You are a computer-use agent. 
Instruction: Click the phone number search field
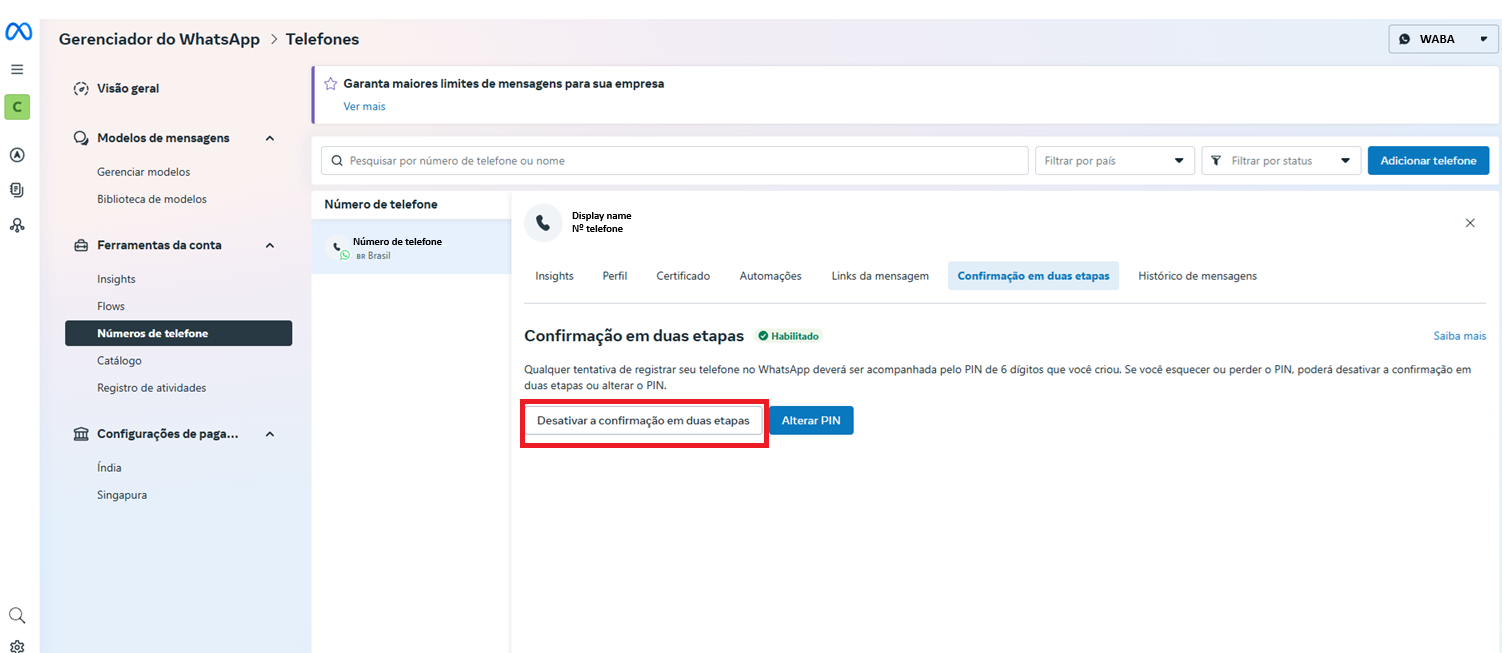point(675,161)
